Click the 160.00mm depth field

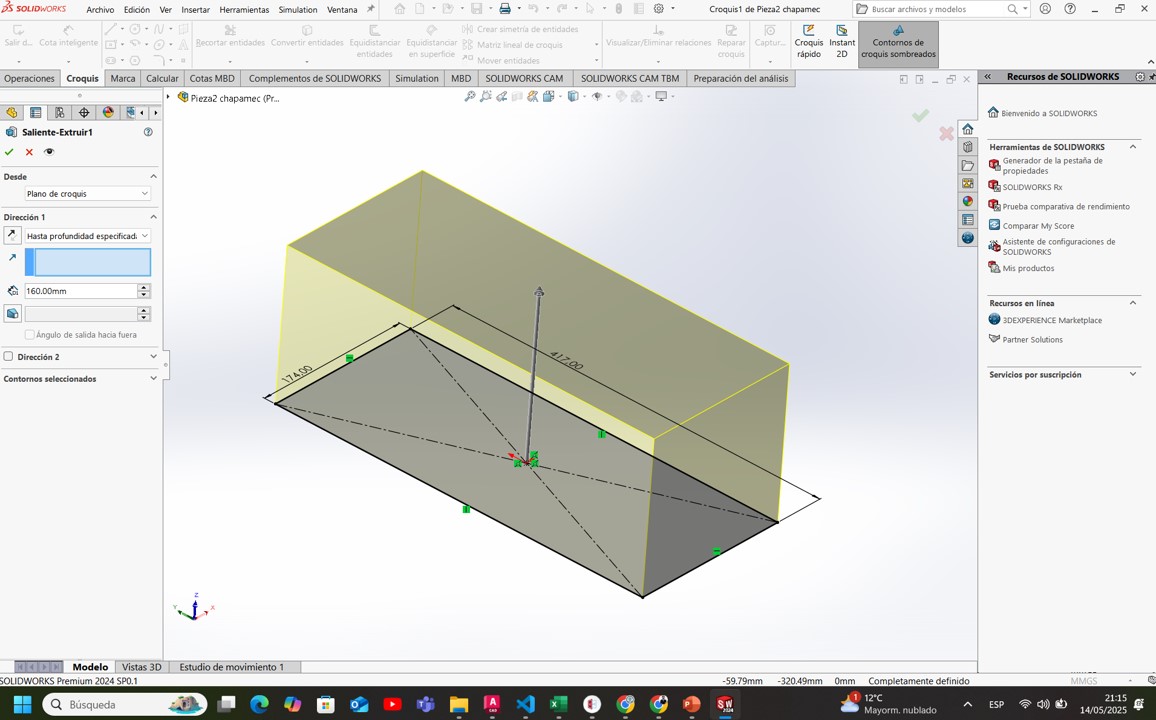[80, 291]
